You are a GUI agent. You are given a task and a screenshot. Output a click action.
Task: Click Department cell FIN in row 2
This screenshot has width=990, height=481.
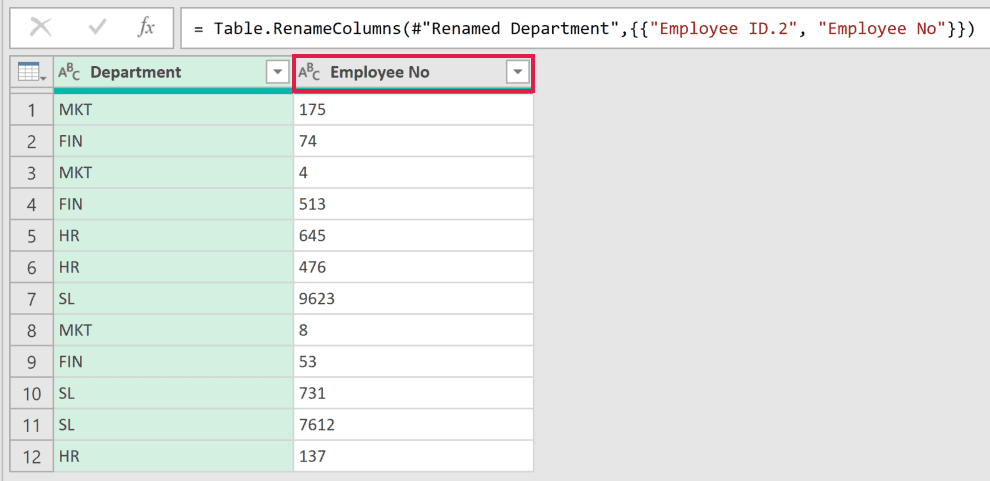(174, 142)
